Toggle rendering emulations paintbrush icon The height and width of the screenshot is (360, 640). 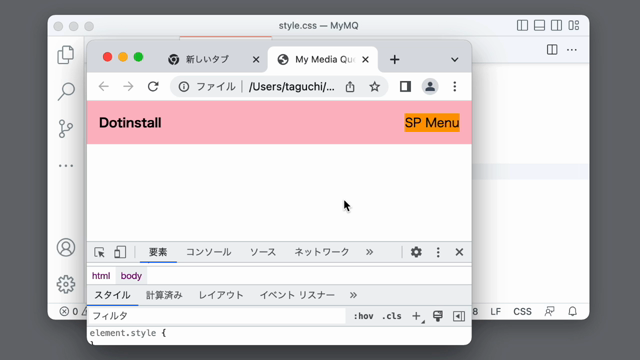pyautogui.click(x=438, y=316)
